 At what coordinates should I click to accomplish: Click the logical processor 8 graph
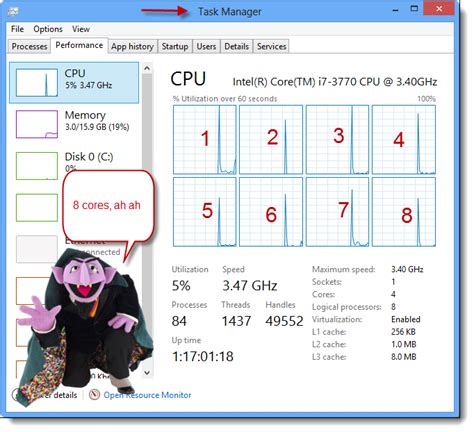tap(404, 212)
